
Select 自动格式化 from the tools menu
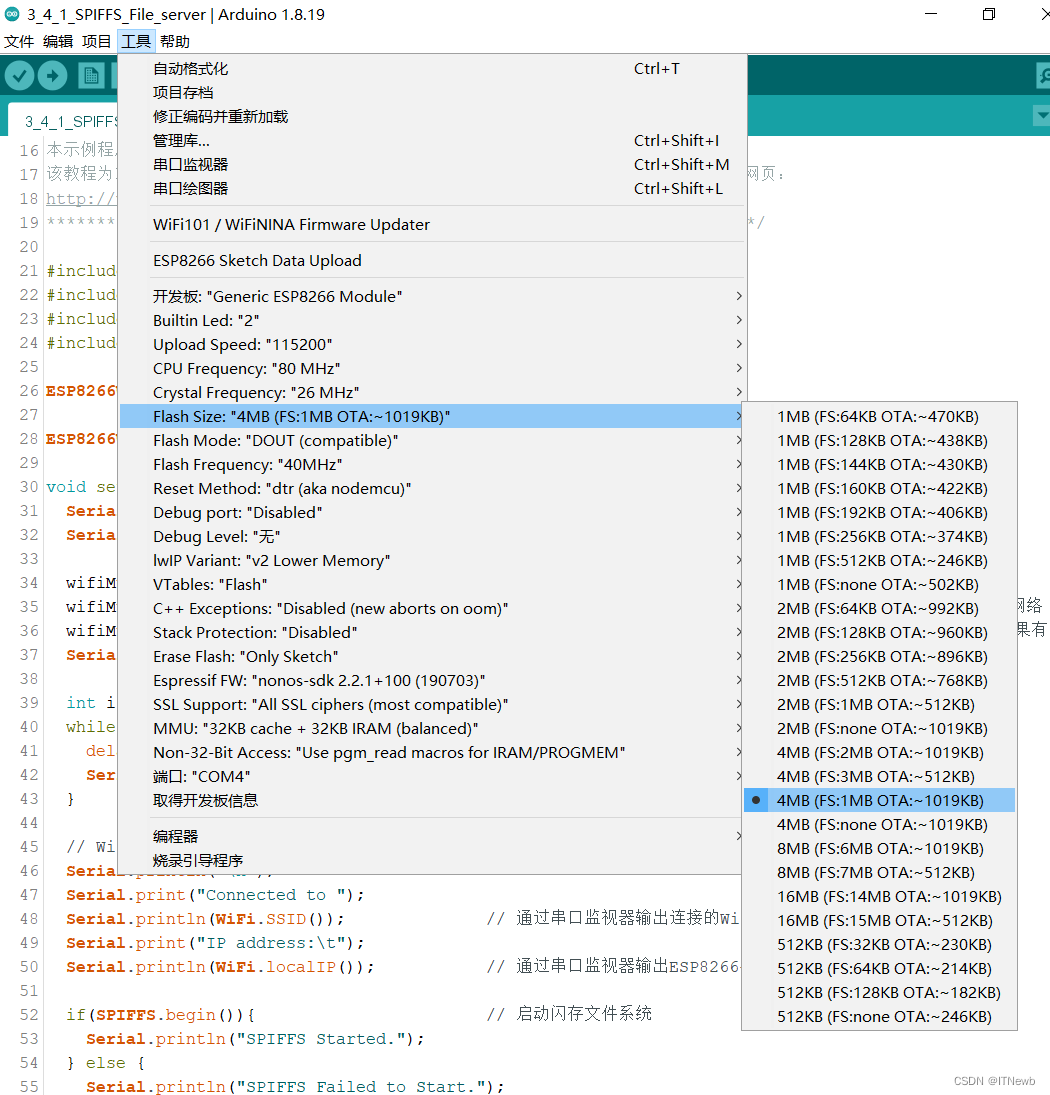[433, 68]
